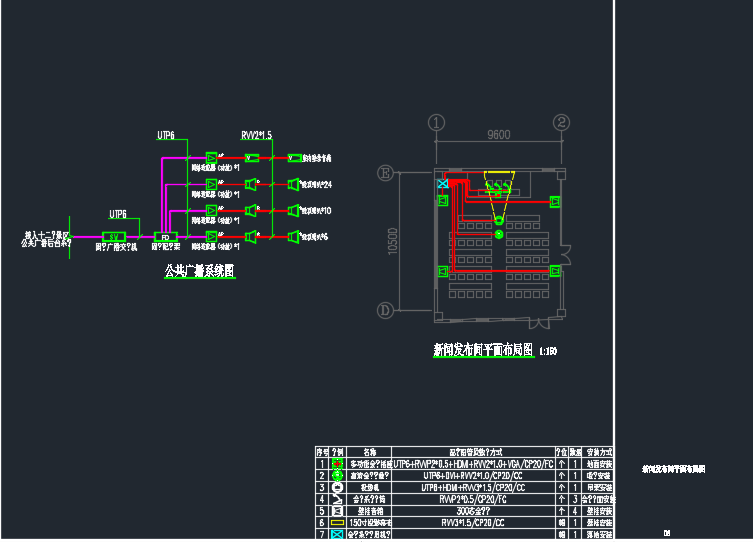Click the 安装方式 table header cell
This screenshot has height=542, width=753.
pyautogui.click(x=598, y=452)
